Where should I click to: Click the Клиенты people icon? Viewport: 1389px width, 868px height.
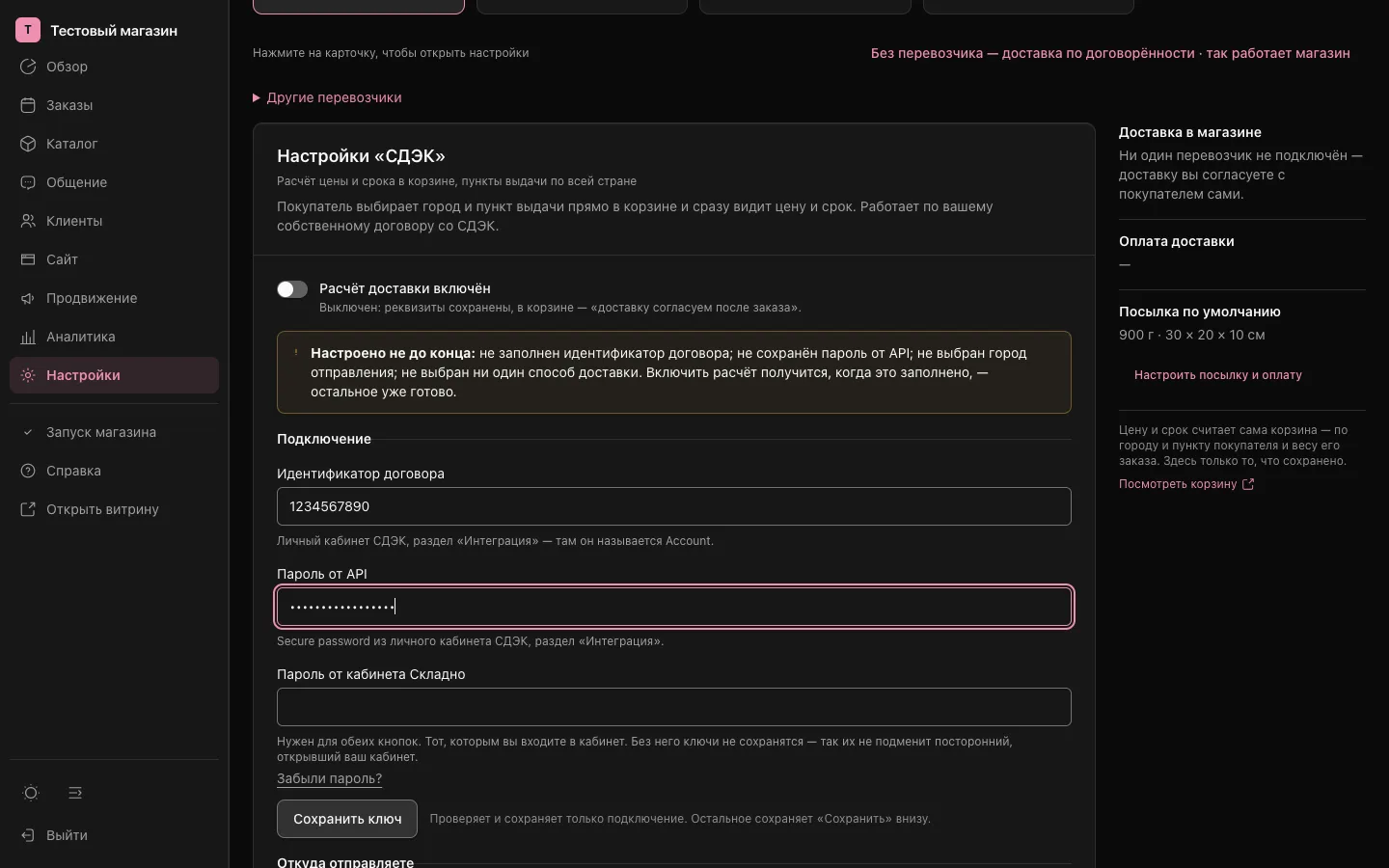28,221
